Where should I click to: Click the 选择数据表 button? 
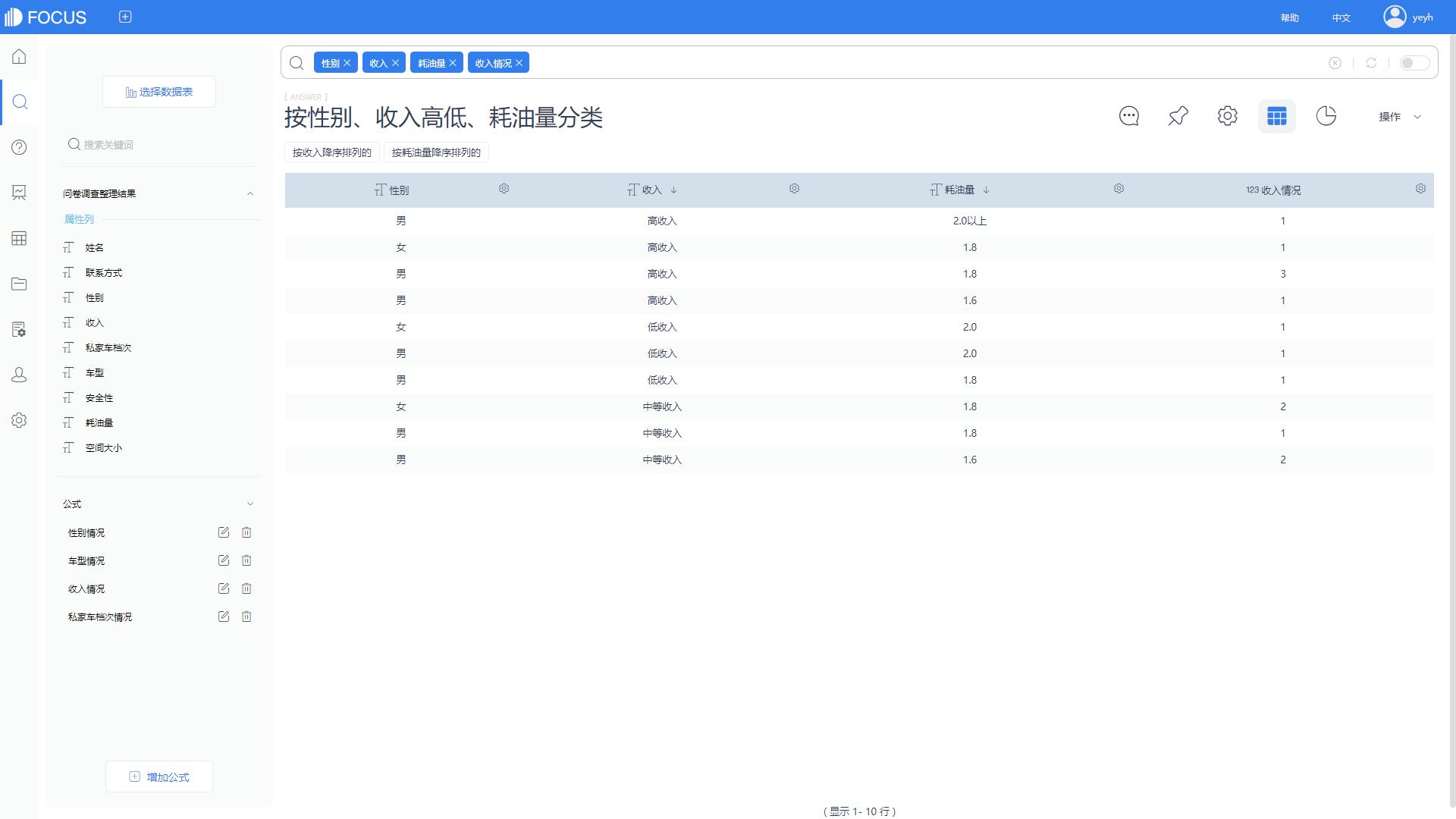159,92
